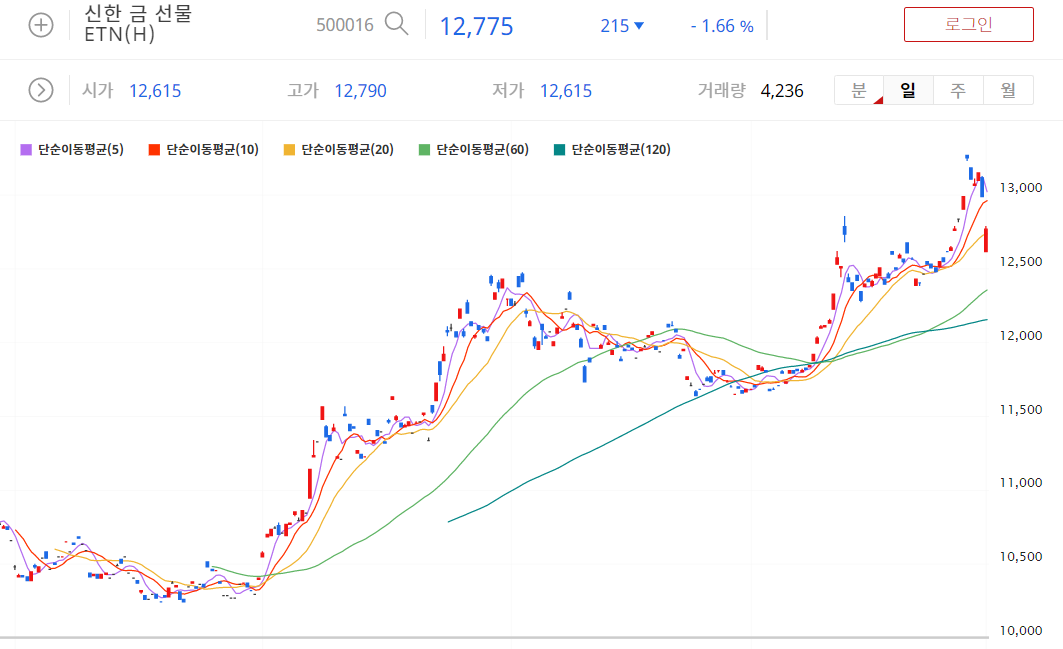Viewport: 1063px width, 649px height.
Task: Open the red triangle dropdown on 분 tab
Action: click(879, 100)
